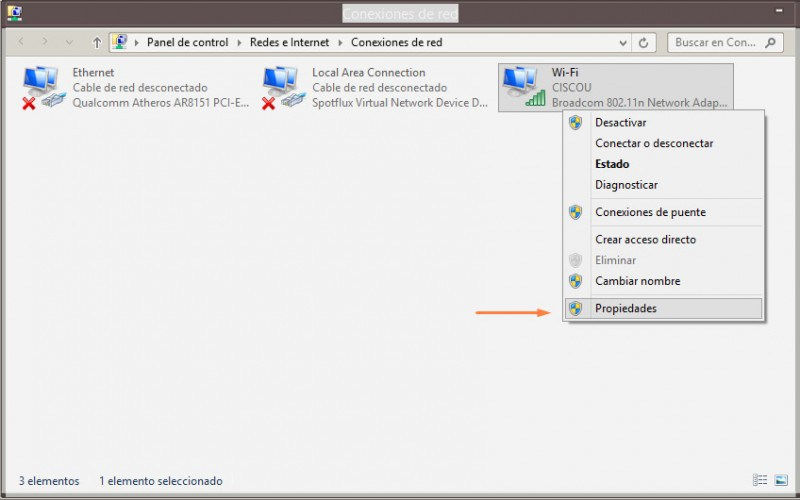800x500 pixels.
Task: Click the CISCOU network name
Action: (x=571, y=88)
